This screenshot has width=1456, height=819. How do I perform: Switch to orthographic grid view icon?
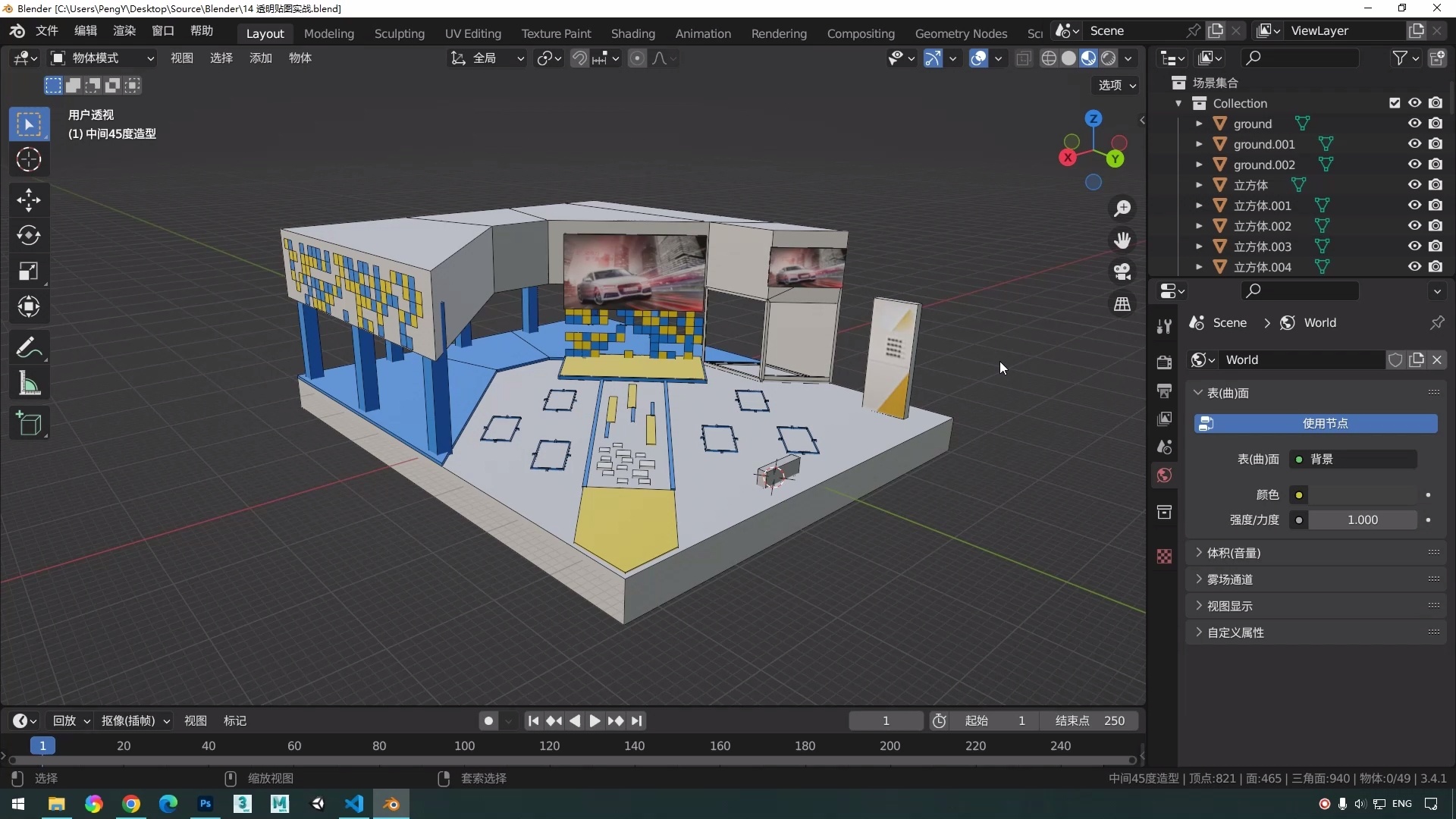tap(1122, 304)
